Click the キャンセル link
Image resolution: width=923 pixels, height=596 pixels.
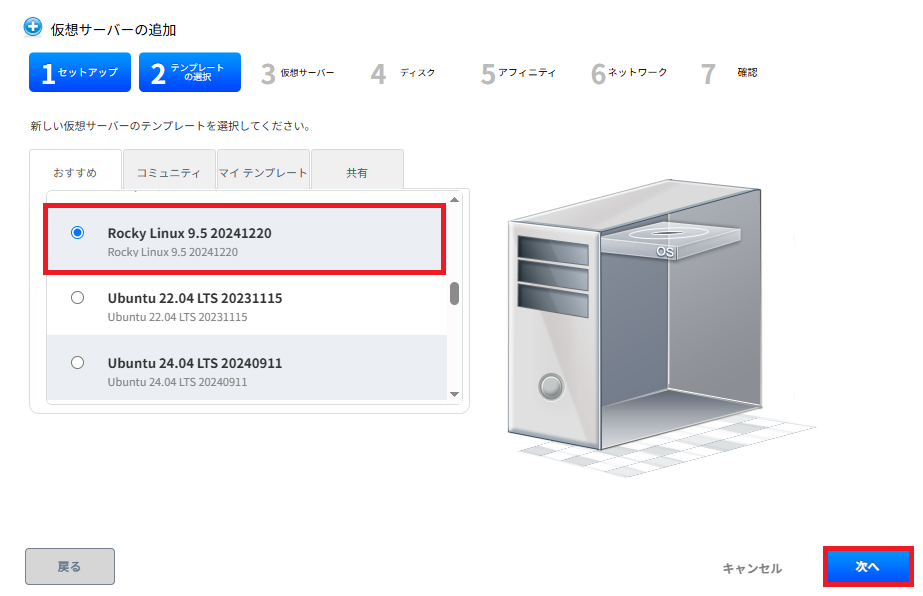point(752,568)
